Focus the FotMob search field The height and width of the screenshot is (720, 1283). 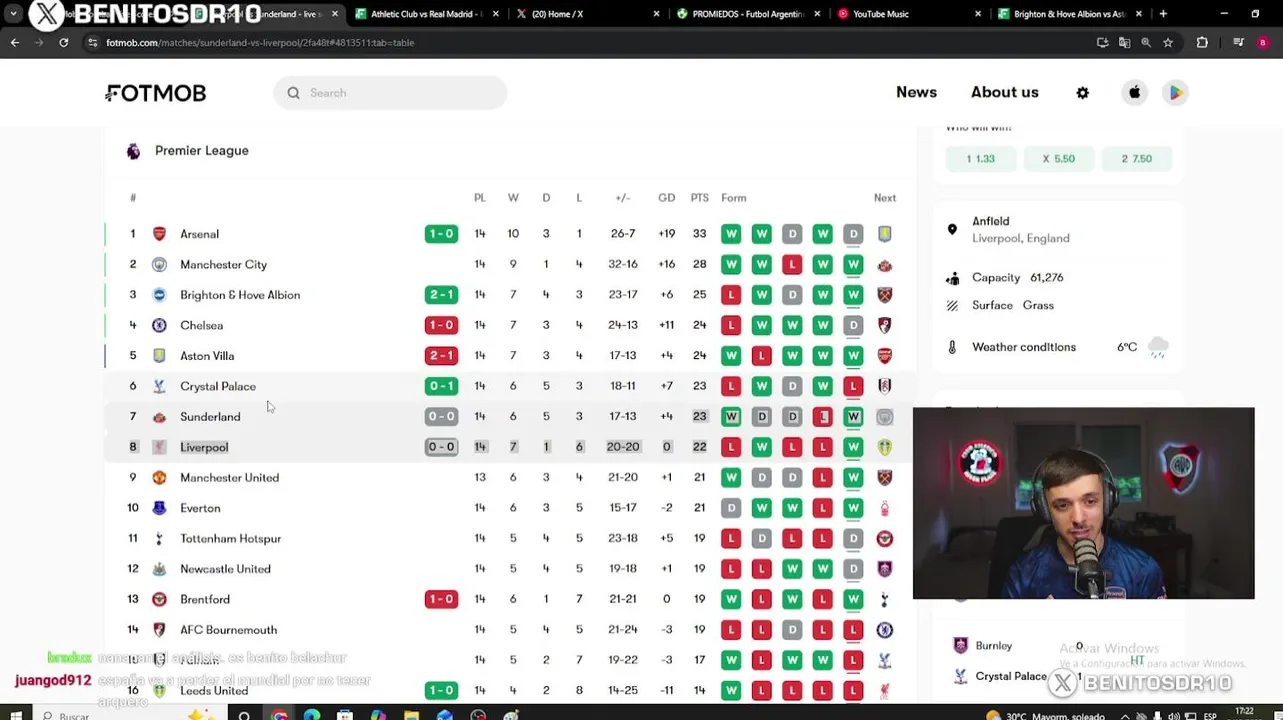pos(390,93)
